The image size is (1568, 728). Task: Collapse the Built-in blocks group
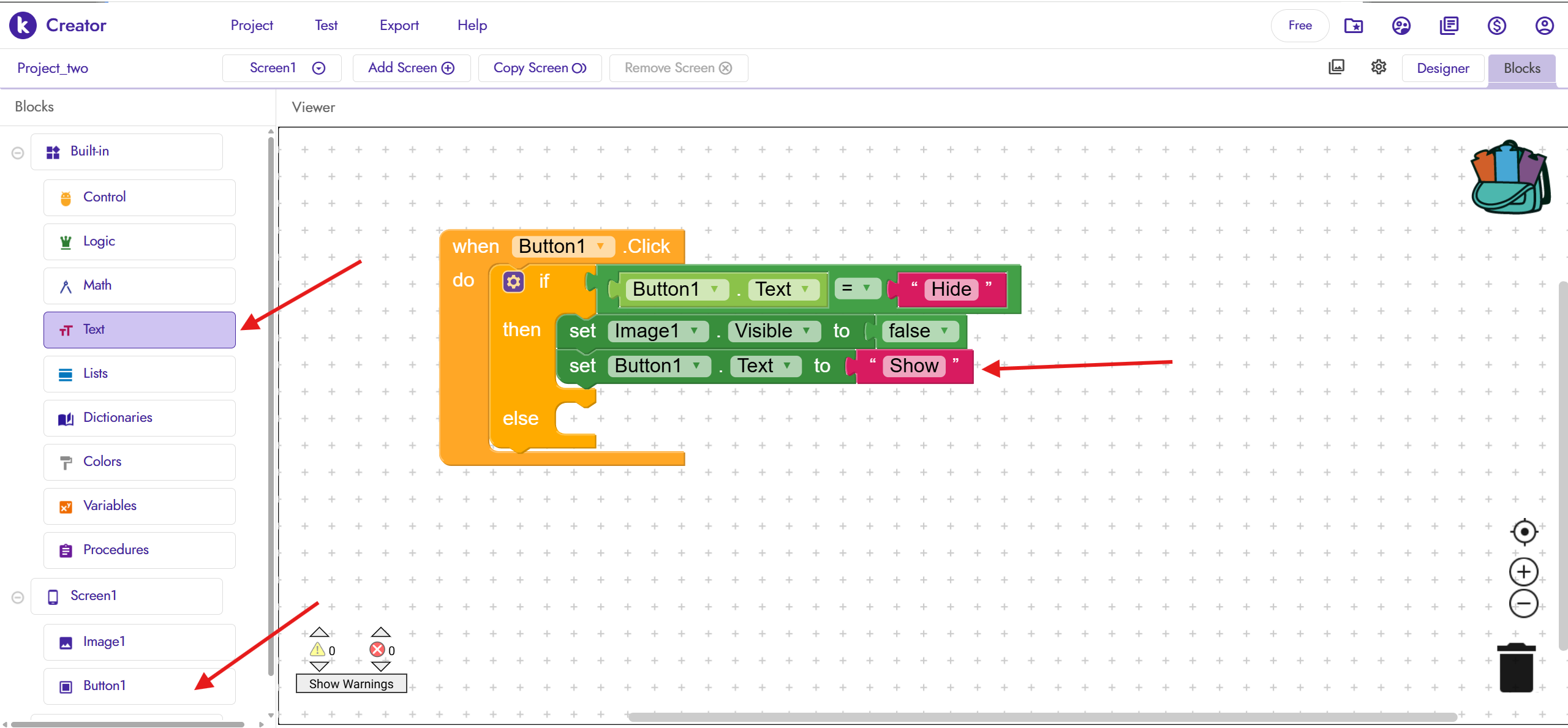coord(18,152)
